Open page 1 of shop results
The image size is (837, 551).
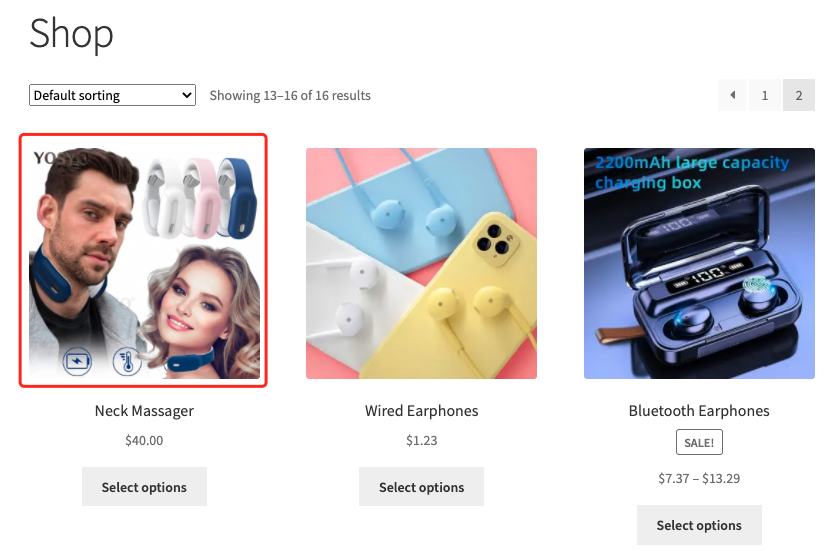coord(765,95)
